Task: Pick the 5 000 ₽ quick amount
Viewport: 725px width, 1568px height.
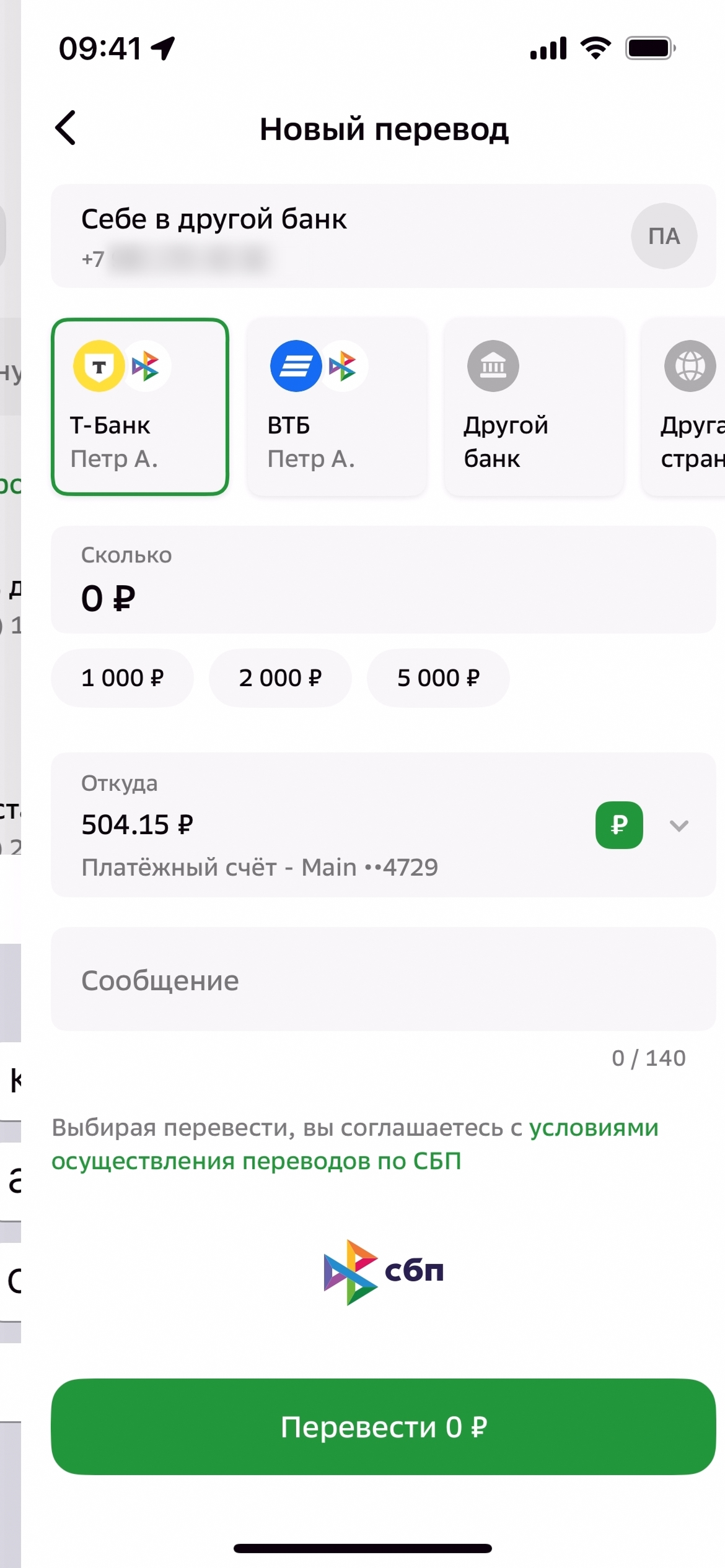Action: click(438, 678)
